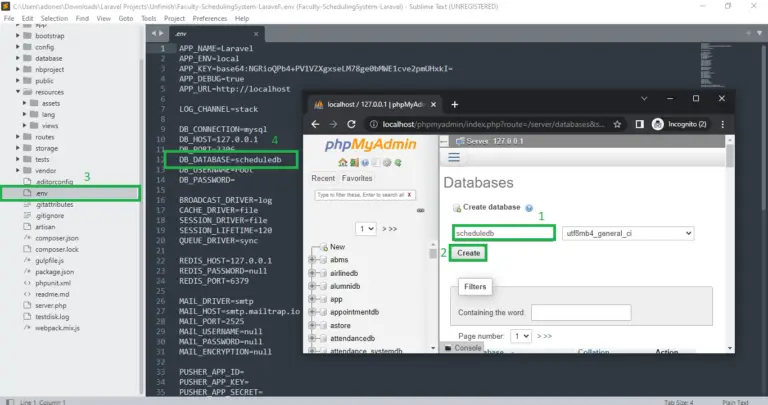Open Preferences menu

tap(210, 18)
